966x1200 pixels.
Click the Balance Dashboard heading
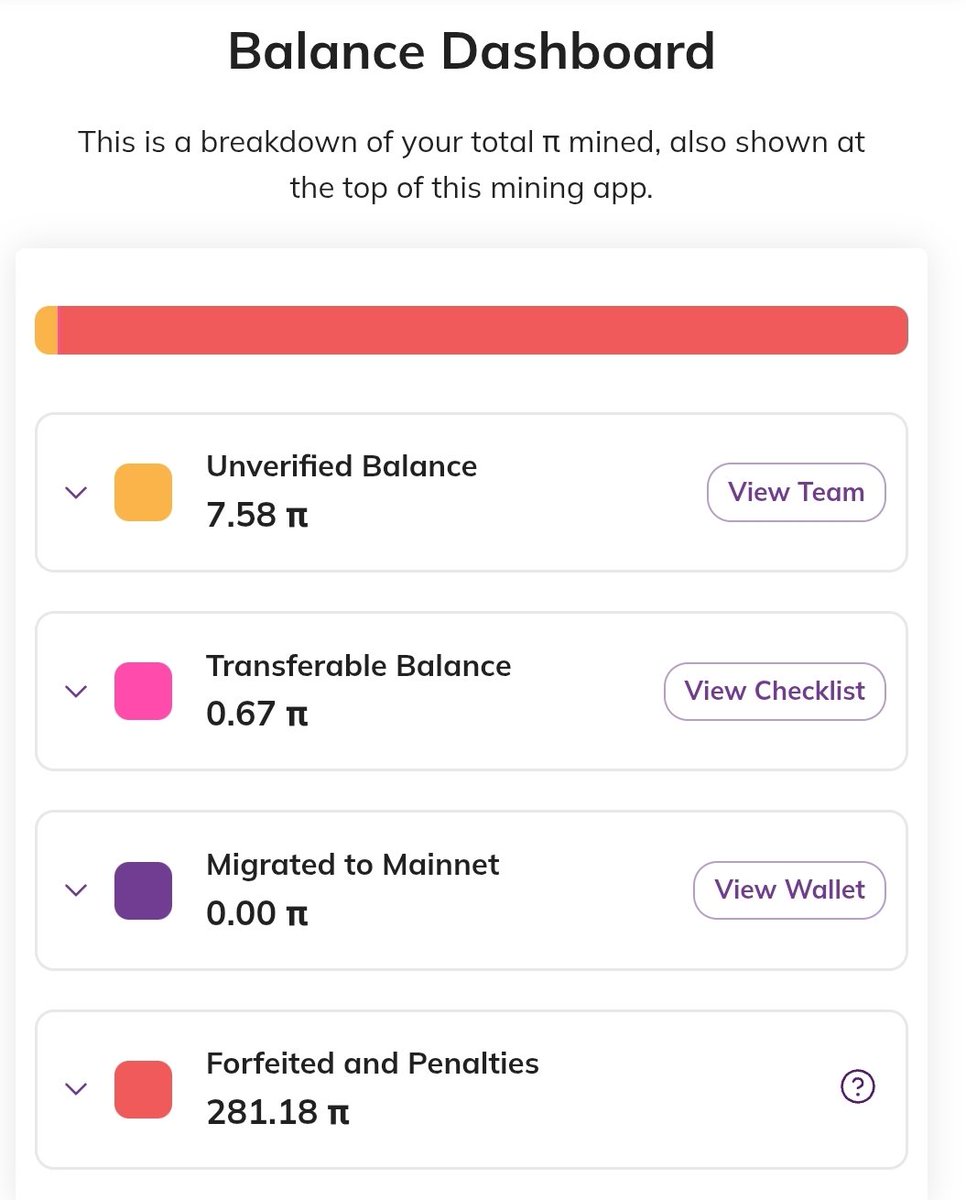tap(471, 51)
